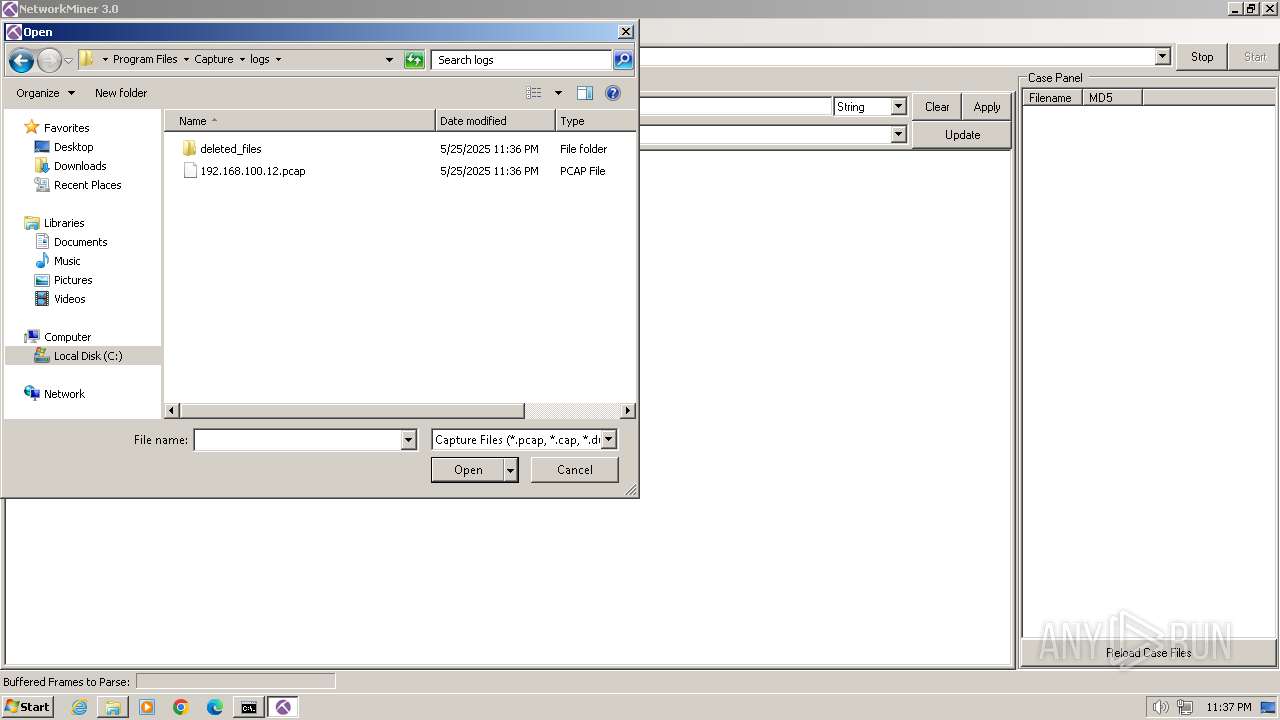Select Downloads under Favorites
The width and height of the screenshot is (1280, 720).
(80, 166)
